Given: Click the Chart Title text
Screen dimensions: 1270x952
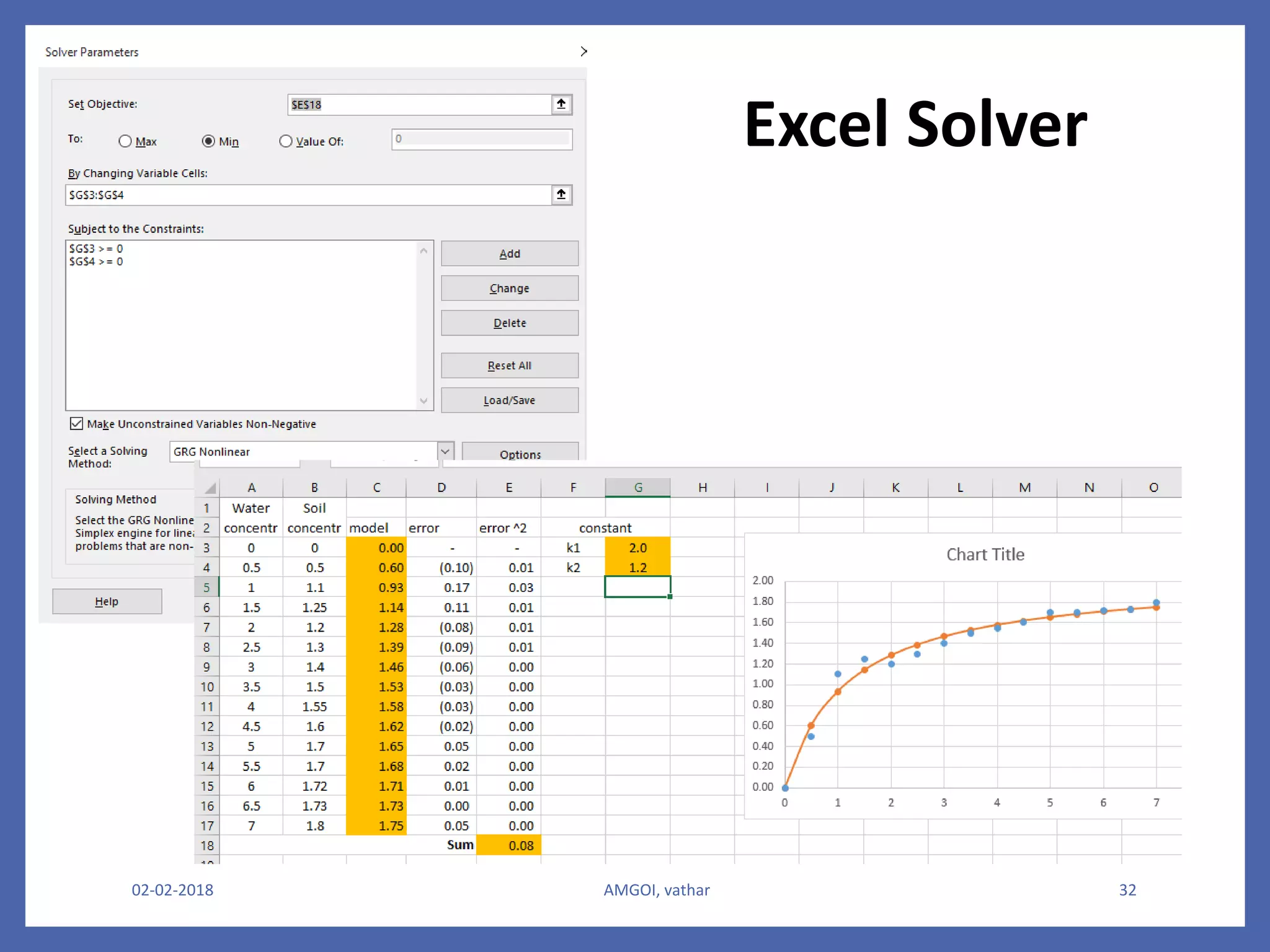Looking at the screenshot, I should 985,555.
